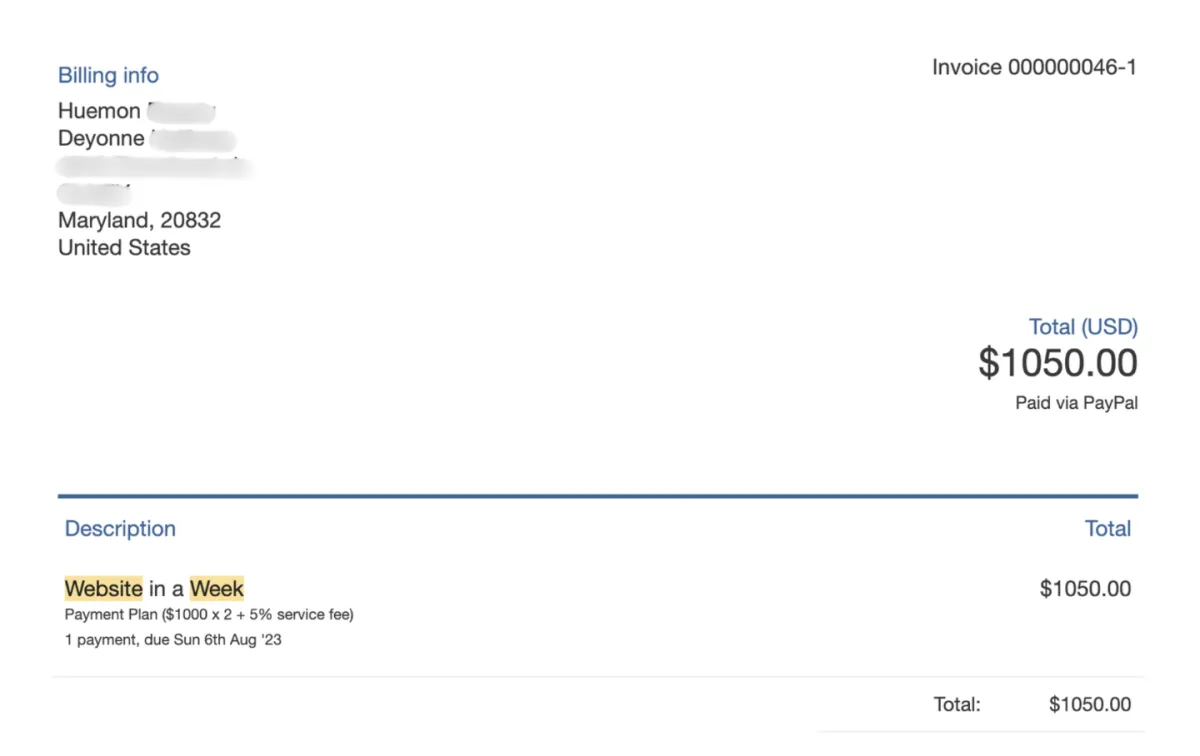The width and height of the screenshot is (1200, 756).
Task: Click the blue horizontal divider line
Action: point(598,496)
